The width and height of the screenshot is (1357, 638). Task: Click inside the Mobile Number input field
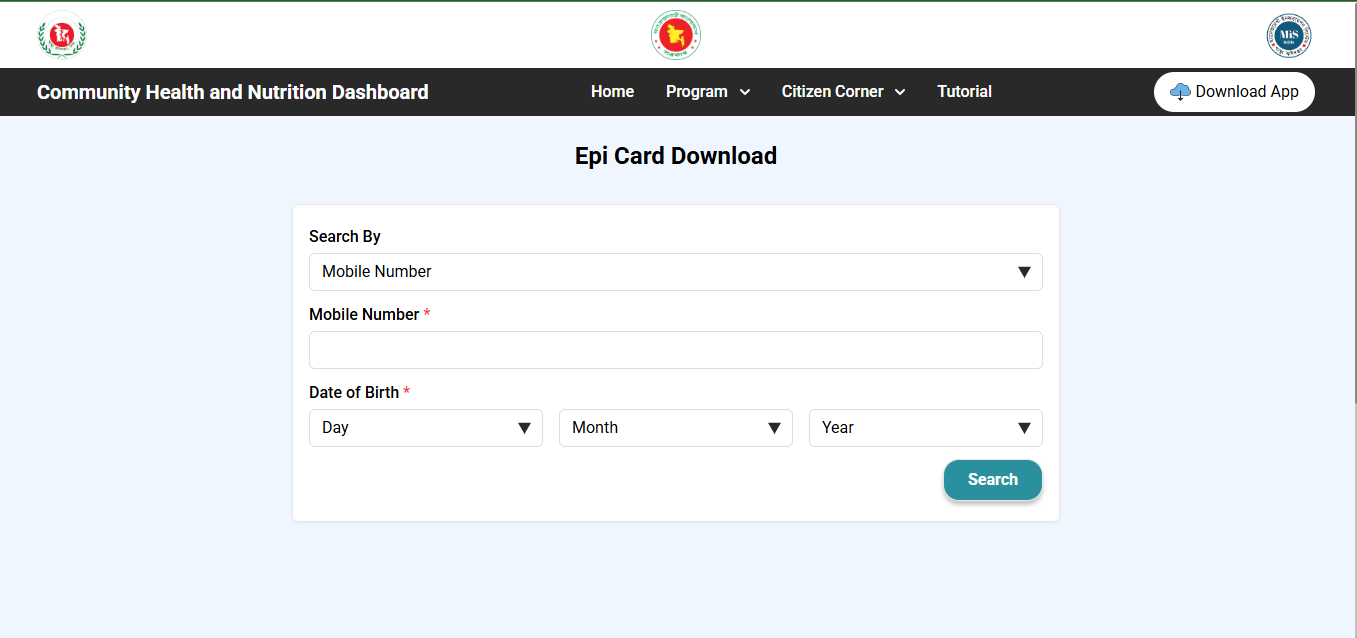pyautogui.click(x=676, y=349)
